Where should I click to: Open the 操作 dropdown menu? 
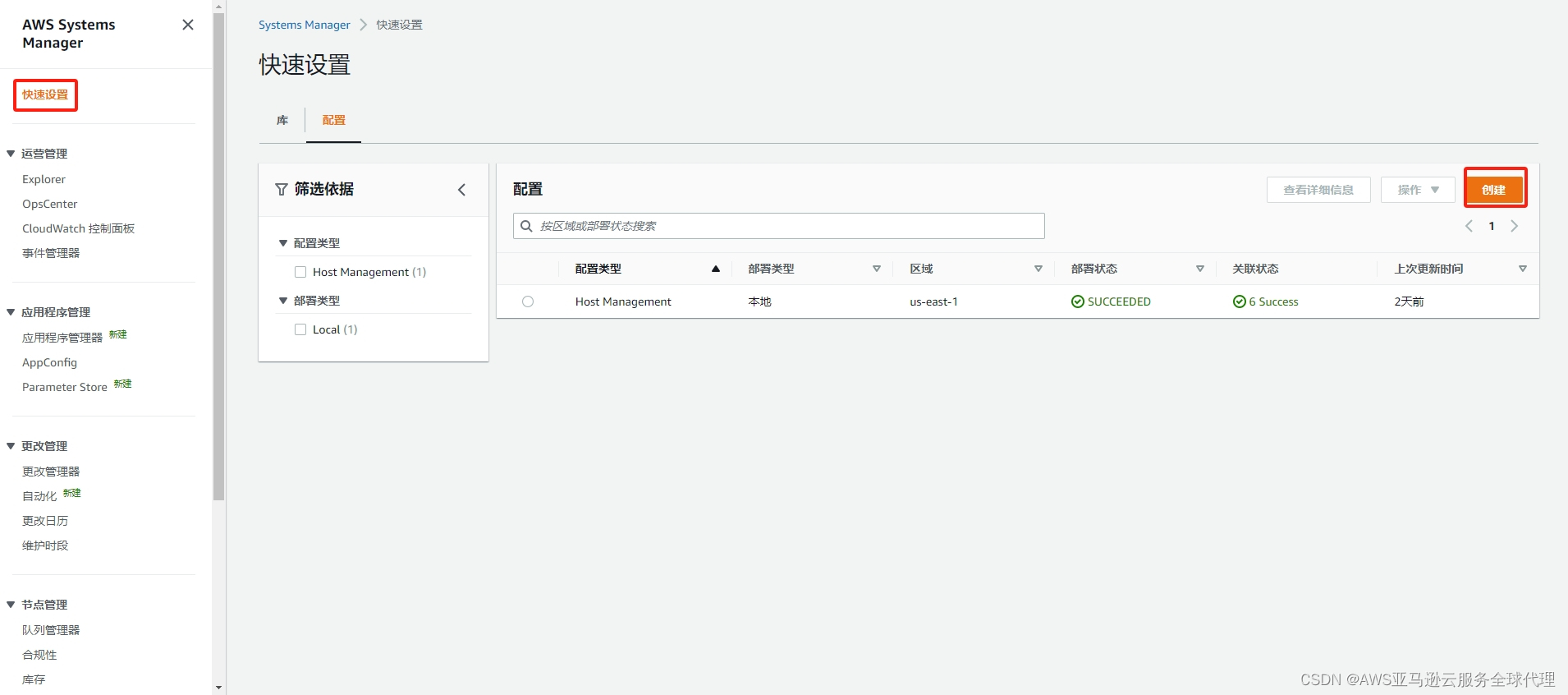(1418, 190)
